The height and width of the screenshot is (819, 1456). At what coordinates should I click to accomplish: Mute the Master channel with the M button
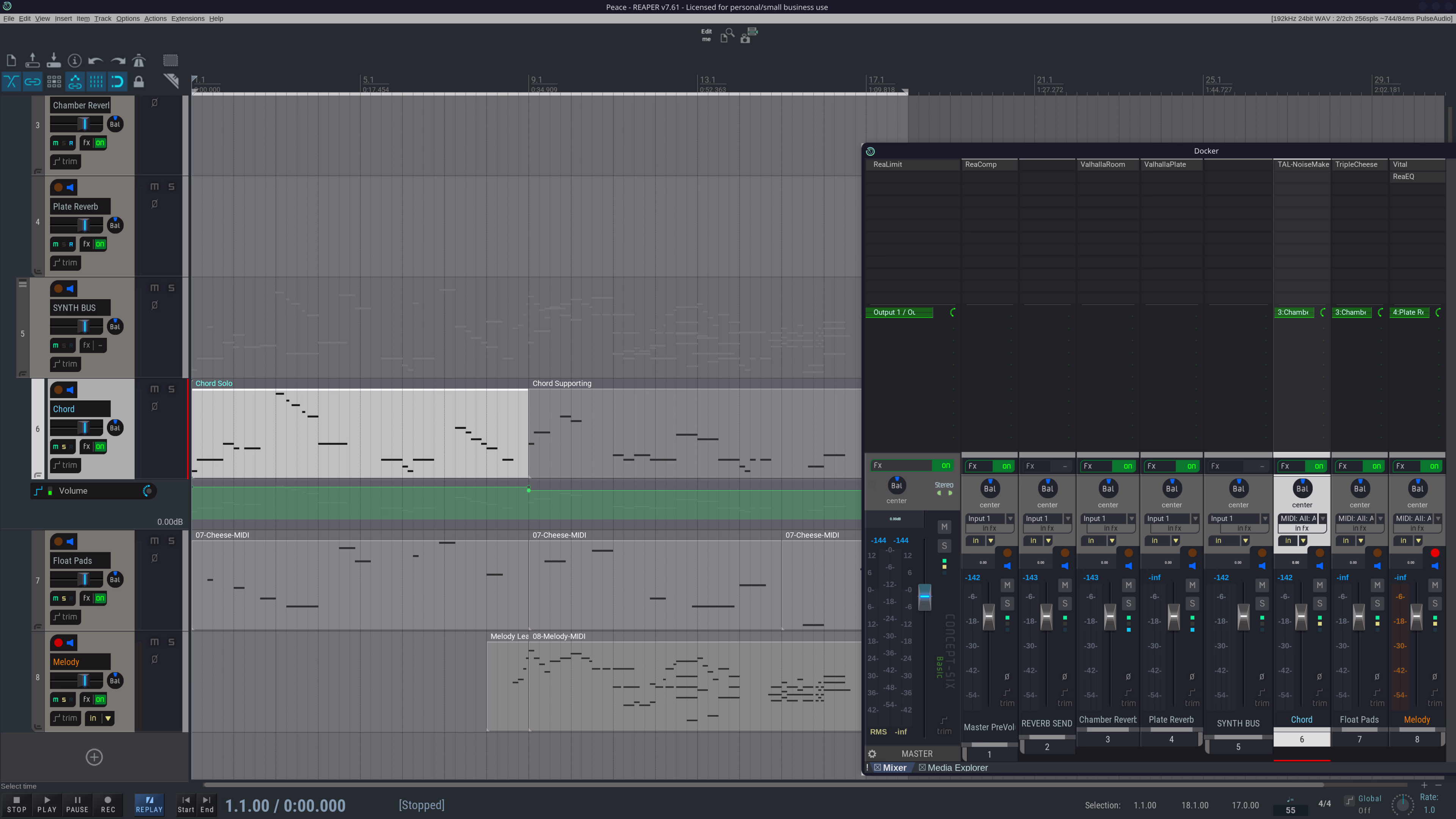[944, 526]
